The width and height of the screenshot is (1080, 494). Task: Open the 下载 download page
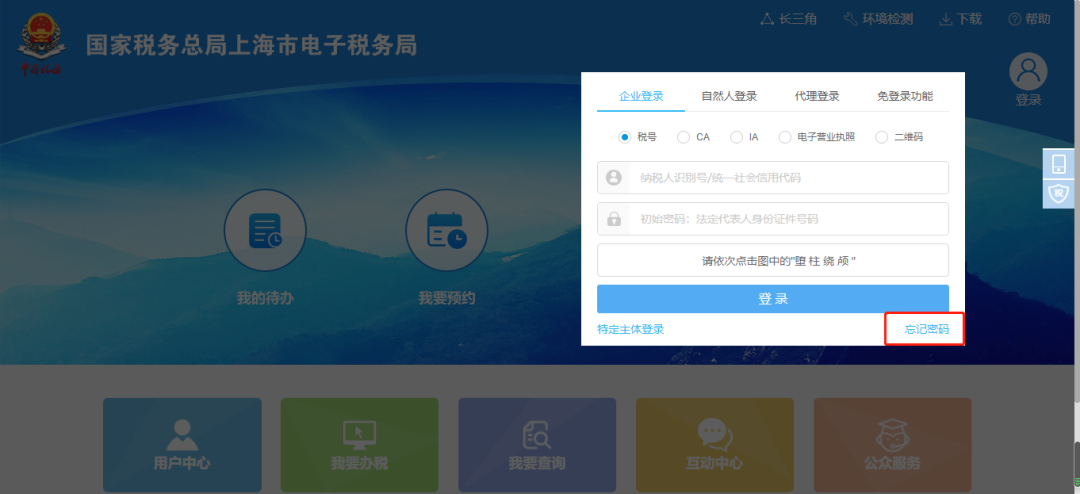point(961,19)
